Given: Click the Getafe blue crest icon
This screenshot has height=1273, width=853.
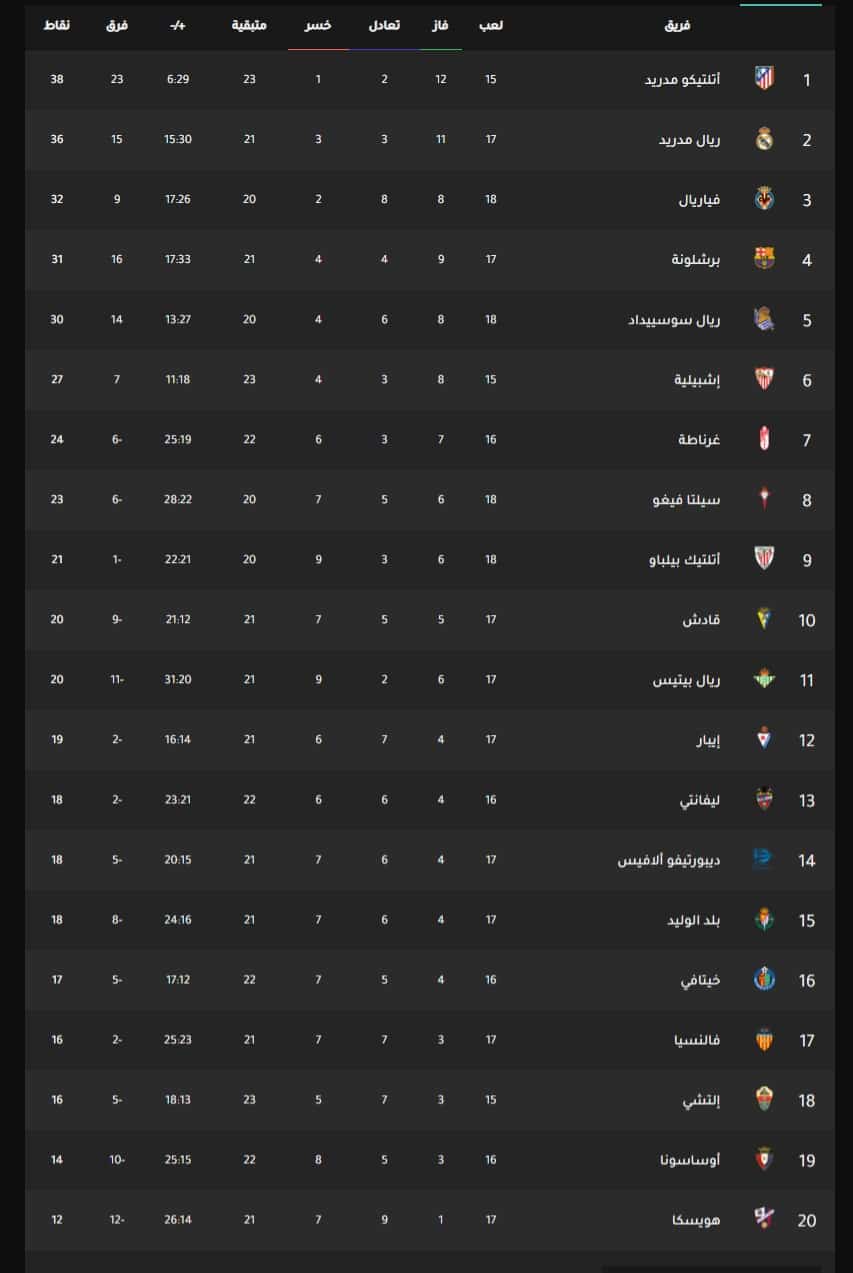Looking at the screenshot, I should (x=764, y=979).
